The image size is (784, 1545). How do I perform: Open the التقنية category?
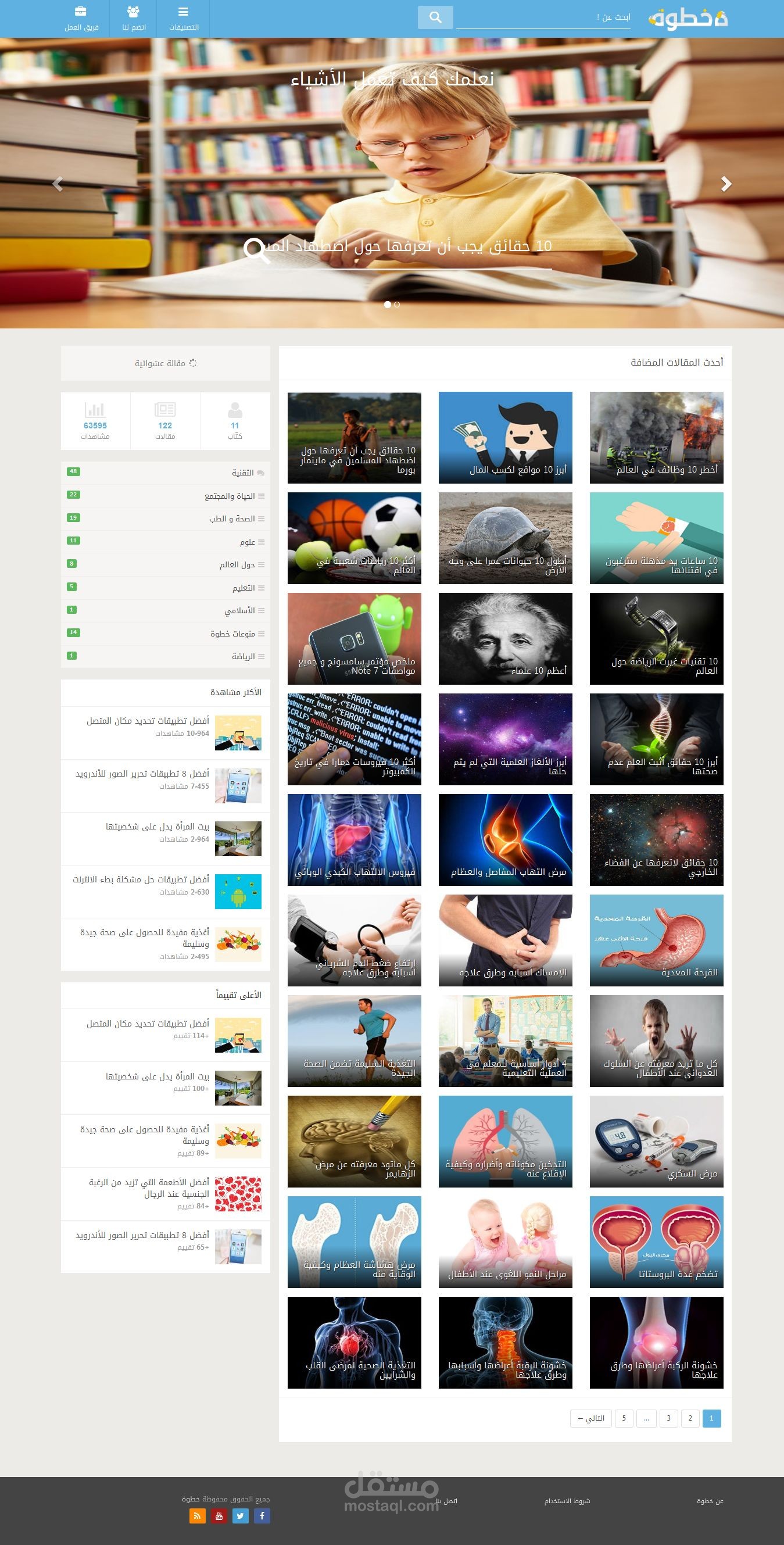166,473
